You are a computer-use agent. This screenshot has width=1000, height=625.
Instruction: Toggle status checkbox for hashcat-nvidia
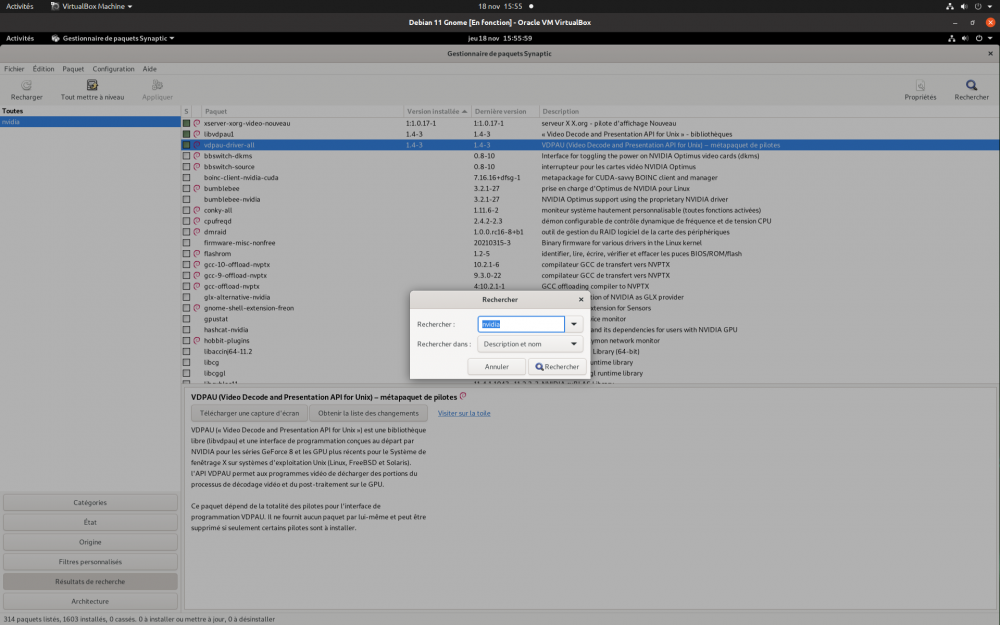click(186, 330)
